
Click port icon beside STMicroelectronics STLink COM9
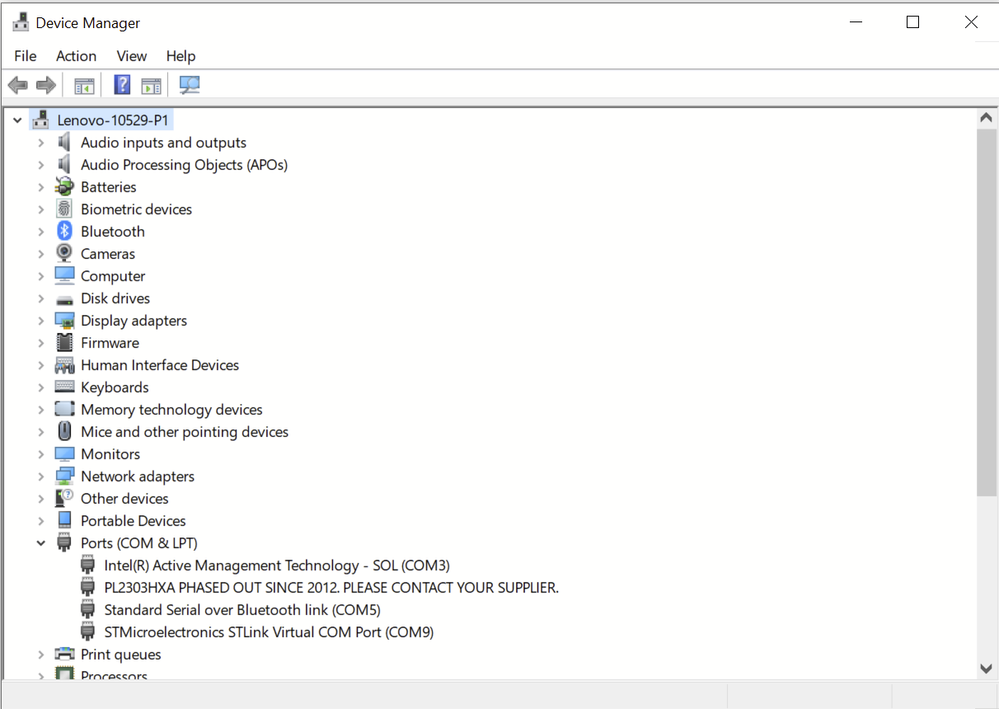pos(88,632)
